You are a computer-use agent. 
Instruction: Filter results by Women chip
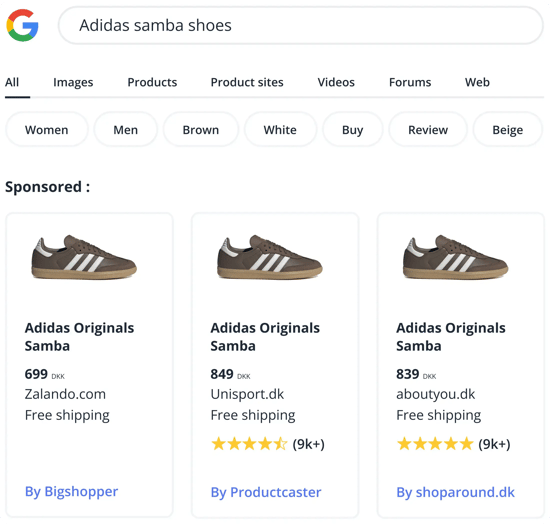click(x=47, y=130)
